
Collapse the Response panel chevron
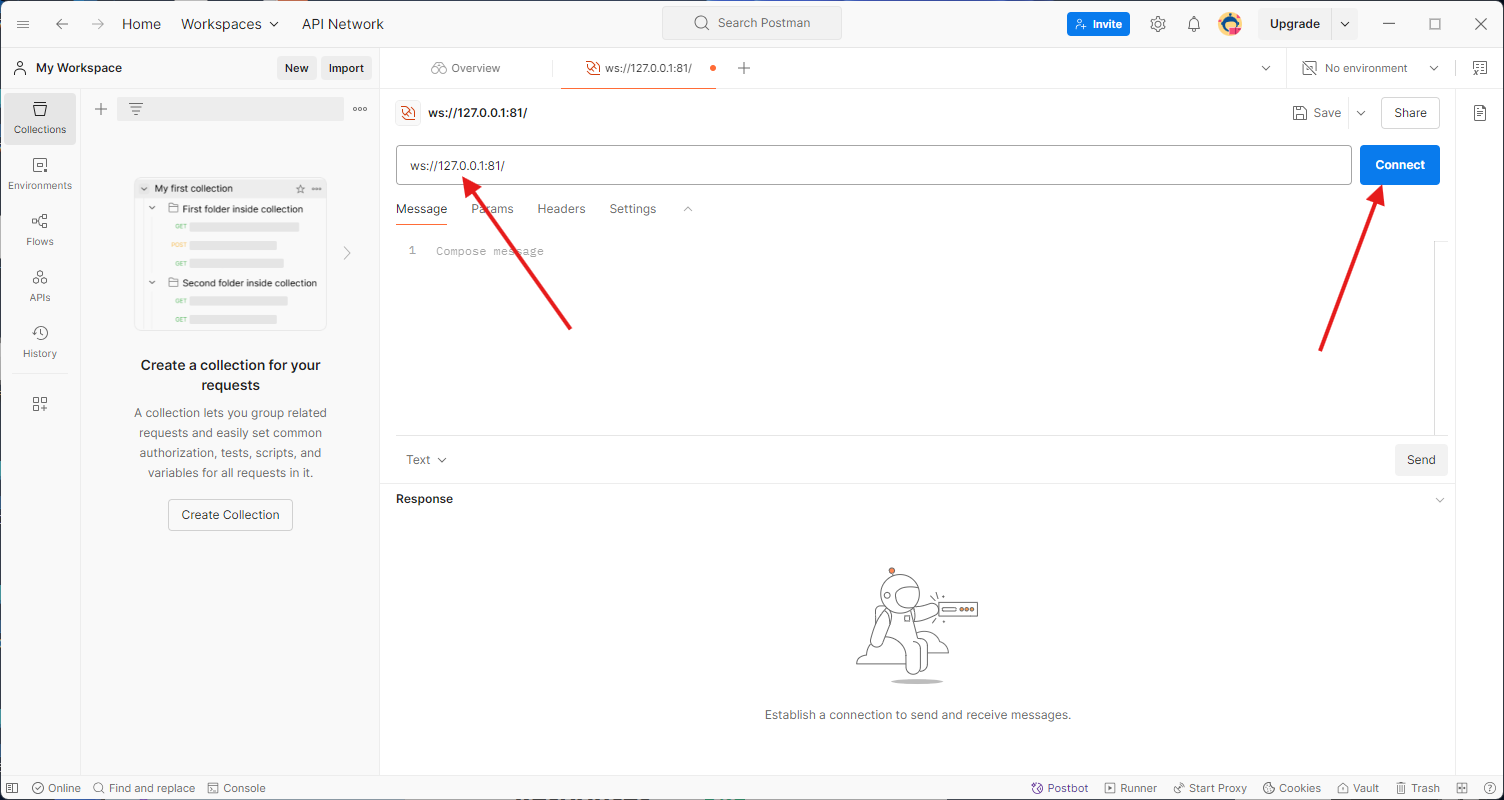point(1440,500)
